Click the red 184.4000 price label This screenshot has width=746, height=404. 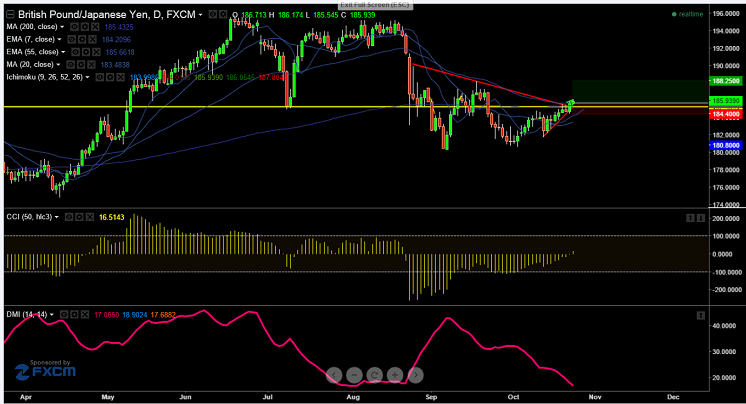click(x=725, y=114)
